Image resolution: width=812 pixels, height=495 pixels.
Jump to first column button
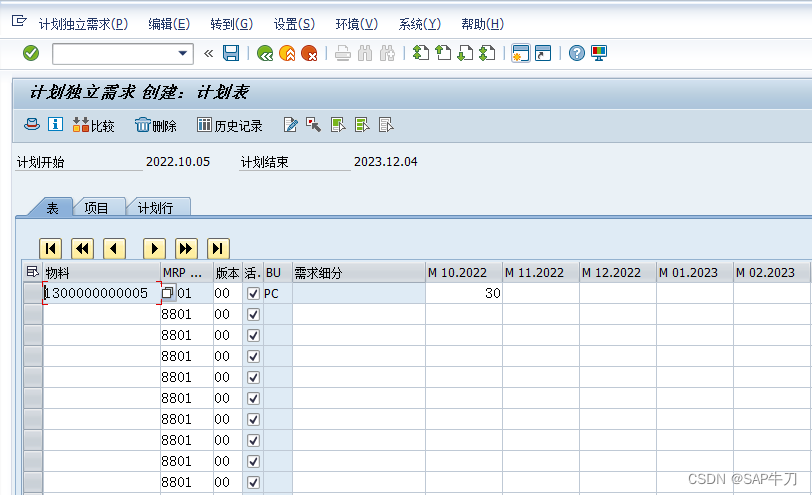[x=50, y=249]
